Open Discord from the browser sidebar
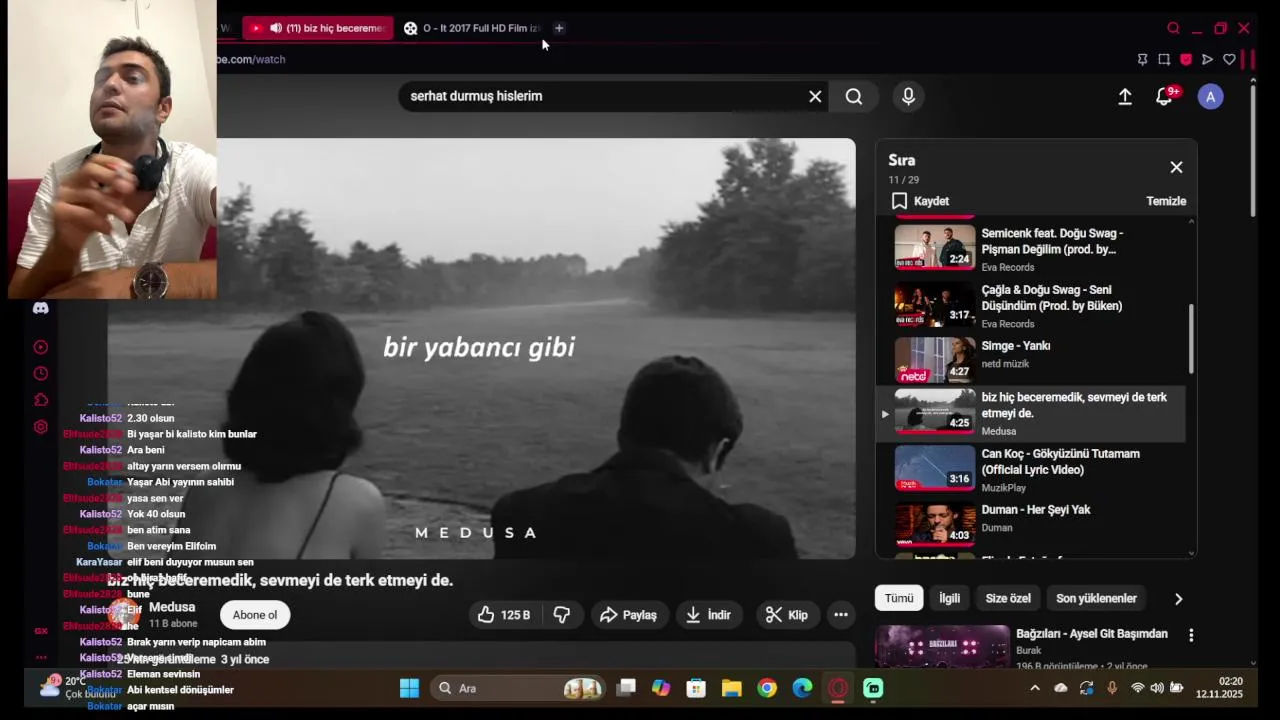 point(41,308)
